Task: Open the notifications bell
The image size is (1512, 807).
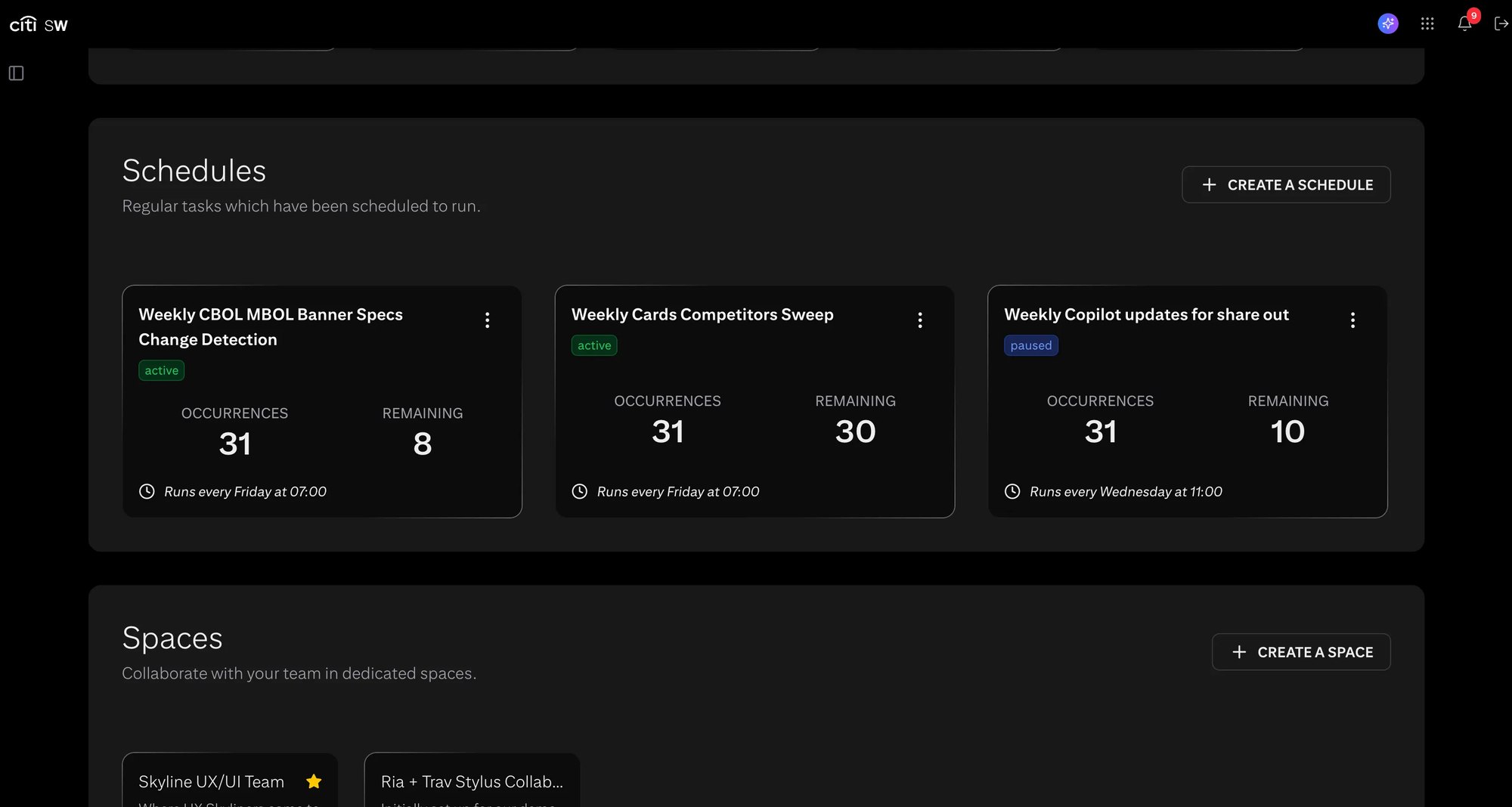Action: [x=1464, y=24]
